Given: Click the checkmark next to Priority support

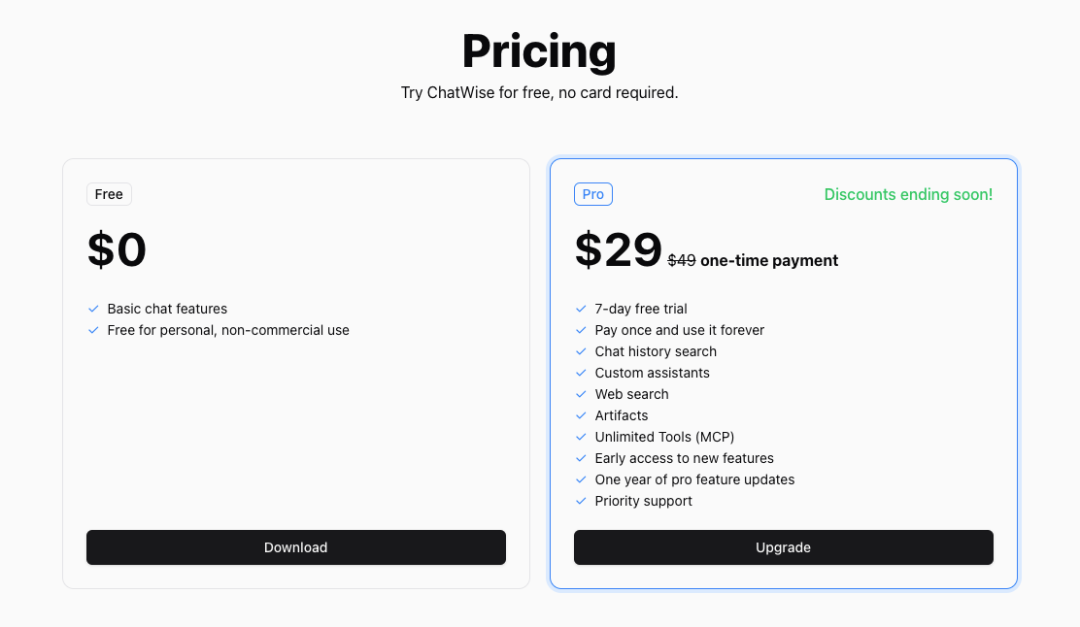Looking at the screenshot, I should 581,501.
